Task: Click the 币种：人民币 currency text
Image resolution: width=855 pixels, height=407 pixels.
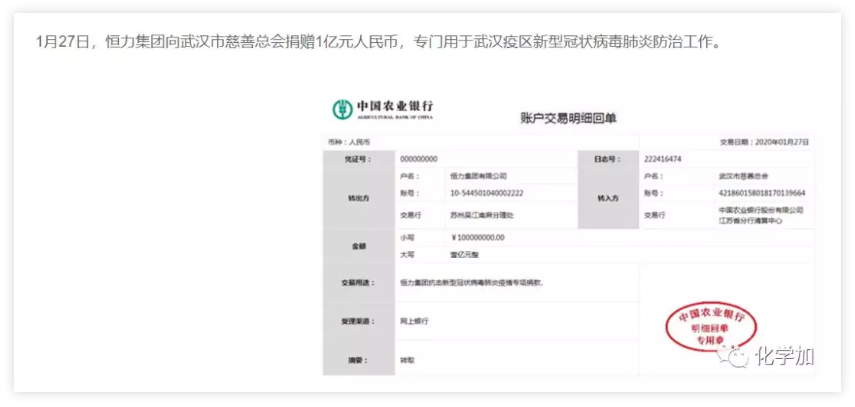Action: tap(346, 142)
